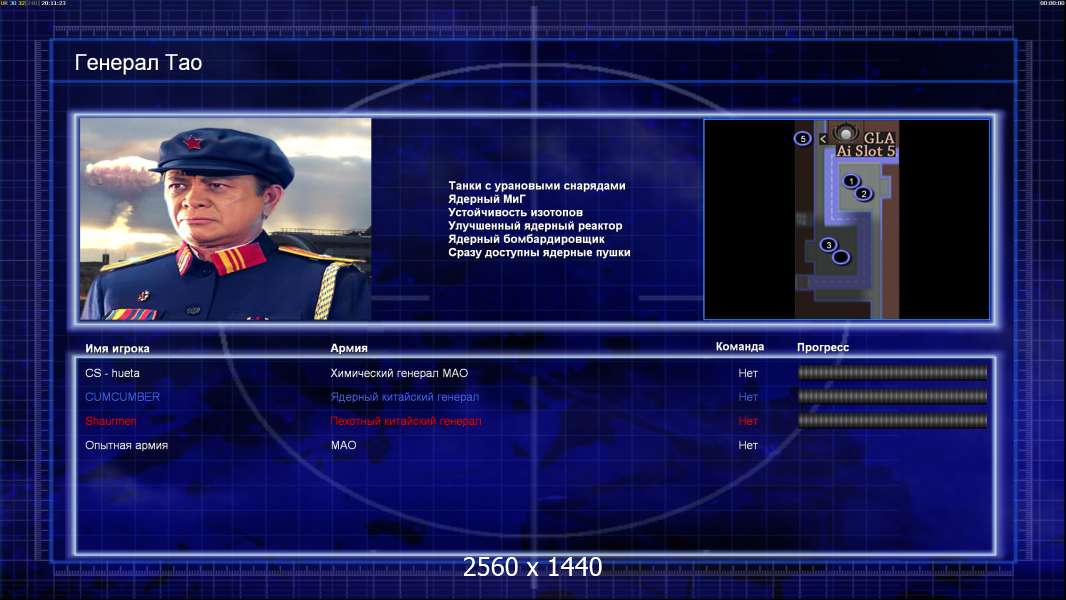This screenshot has width=1066, height=600.
Task: Click the Армия column header
Action: (349, 348)
